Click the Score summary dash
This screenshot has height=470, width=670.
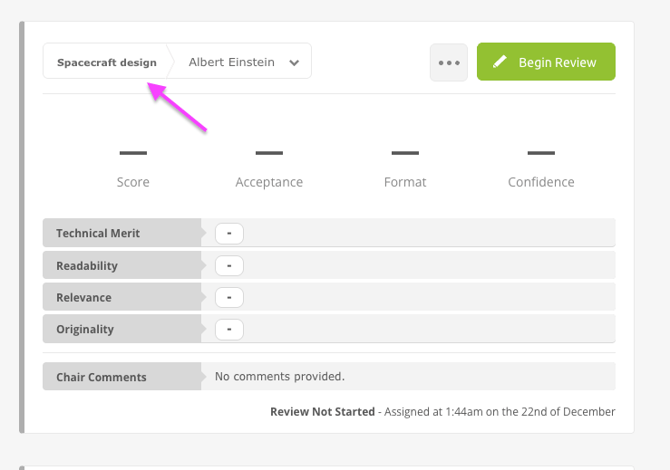pyautogui.click(x=133, y=153)
